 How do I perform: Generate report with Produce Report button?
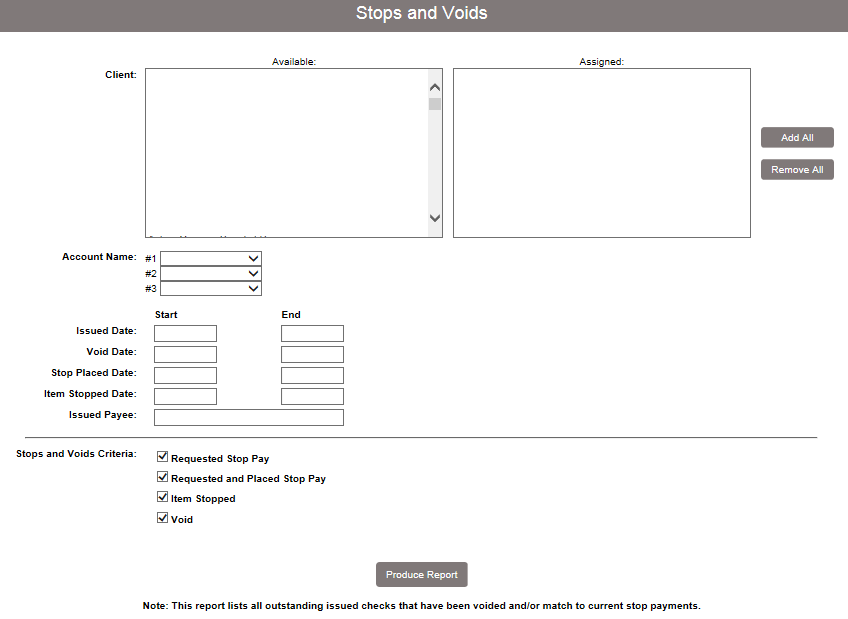pos(422,575)
